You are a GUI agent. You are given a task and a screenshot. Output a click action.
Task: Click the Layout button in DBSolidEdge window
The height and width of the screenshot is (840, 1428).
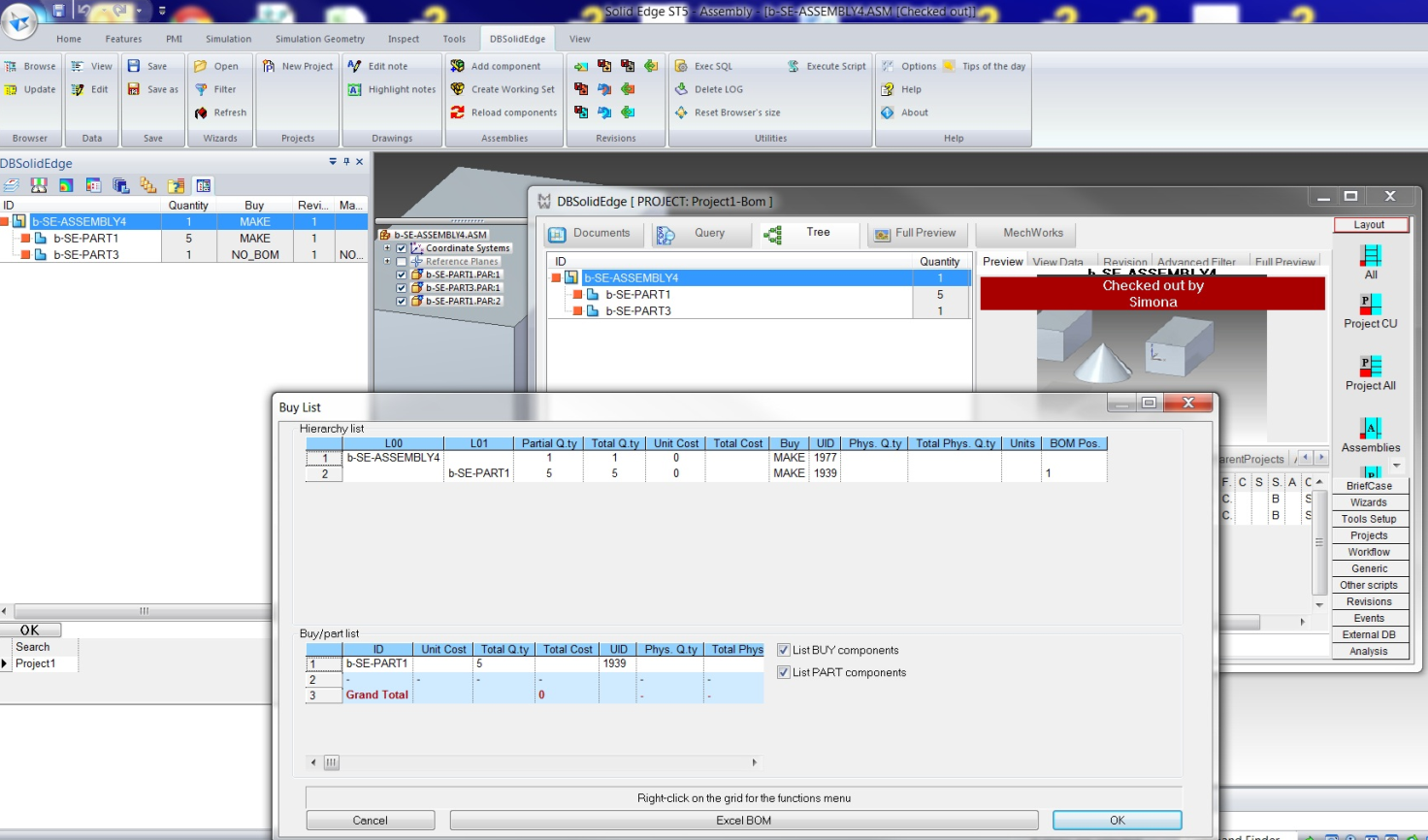pyautogui.click(x=1370, y=225)
